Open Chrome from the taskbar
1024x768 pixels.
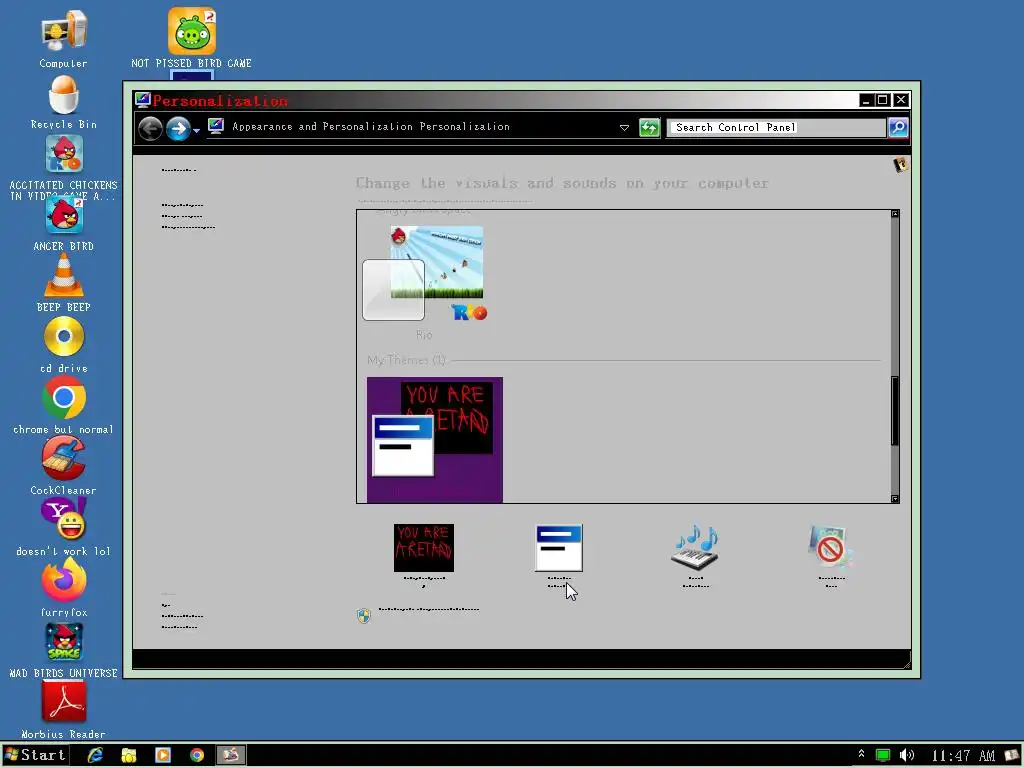tap(197, 755)
